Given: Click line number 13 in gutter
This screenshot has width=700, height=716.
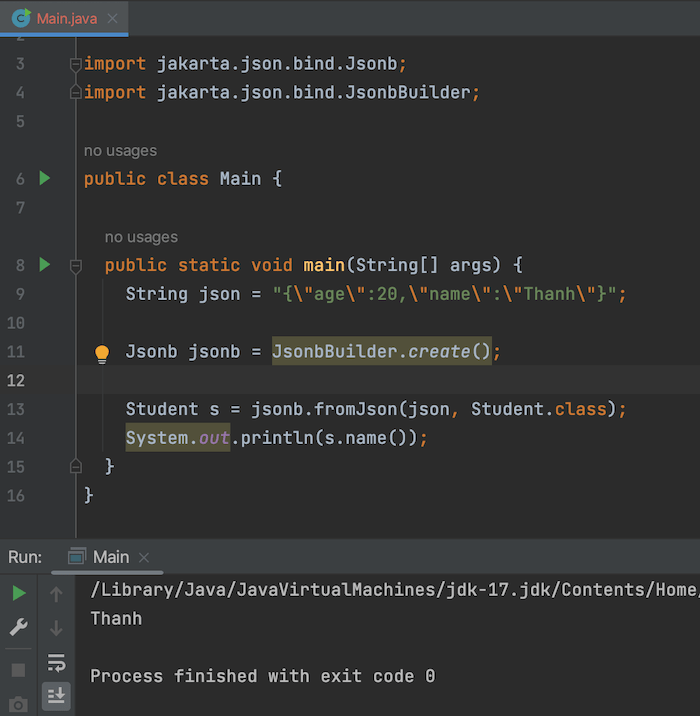Looking at the screenshot, I should (16, 409).
